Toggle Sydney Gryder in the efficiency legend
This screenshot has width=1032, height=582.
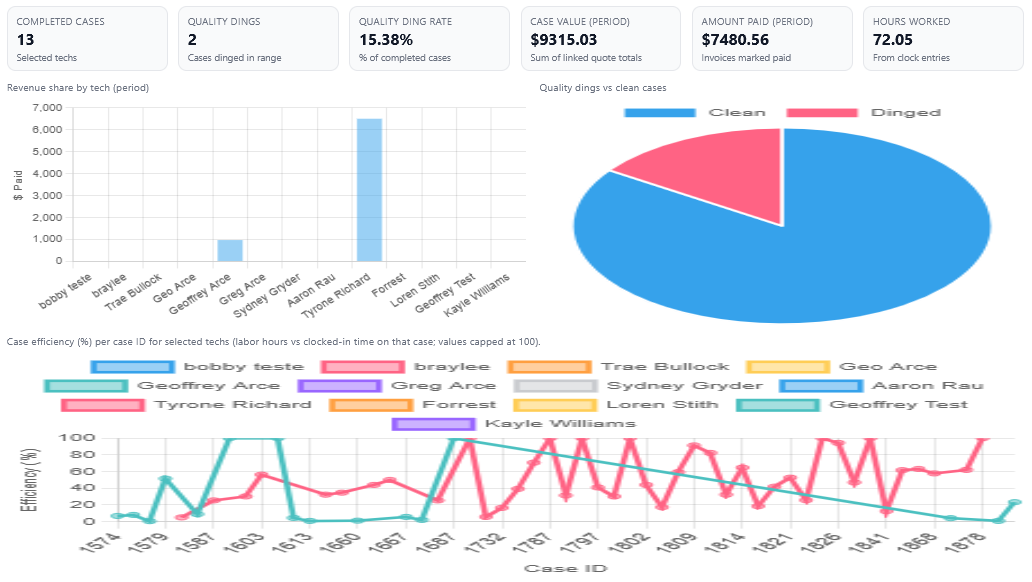click(638, 386)
